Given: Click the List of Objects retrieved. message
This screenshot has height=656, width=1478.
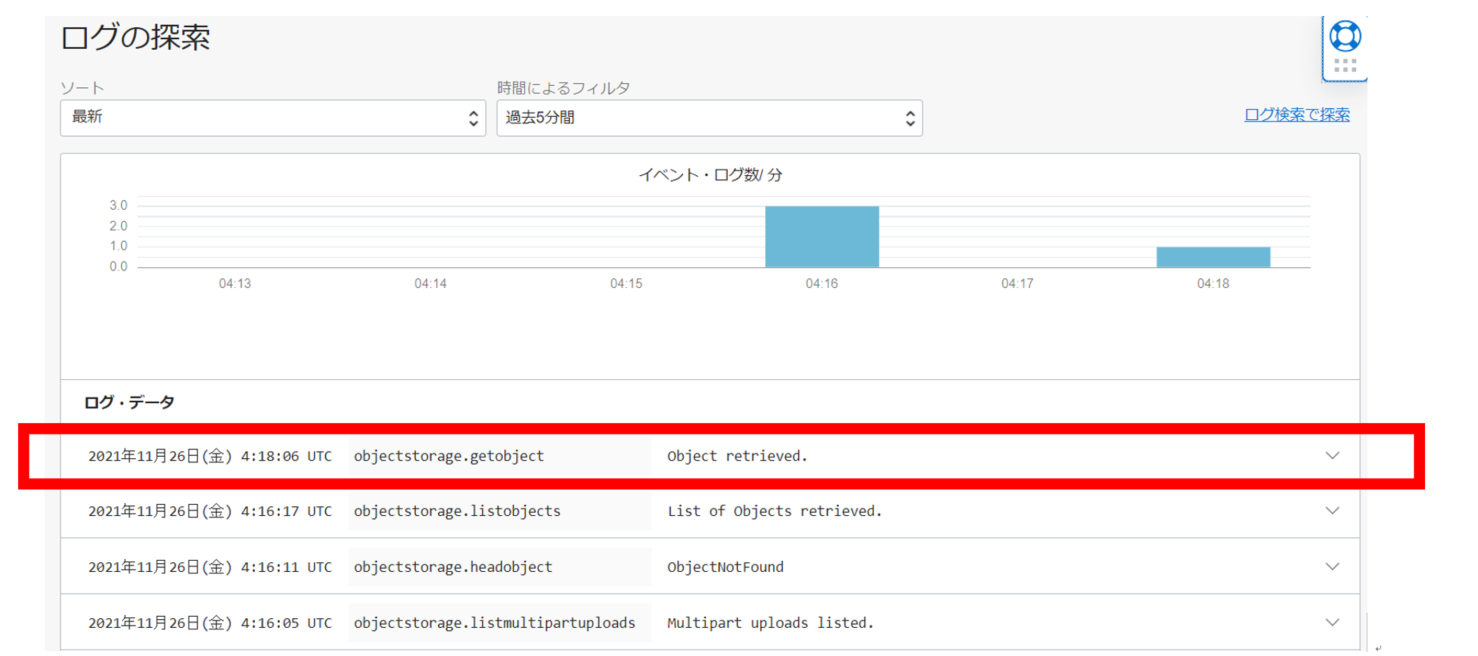Looking at the screenshot, I should [774, 511].
